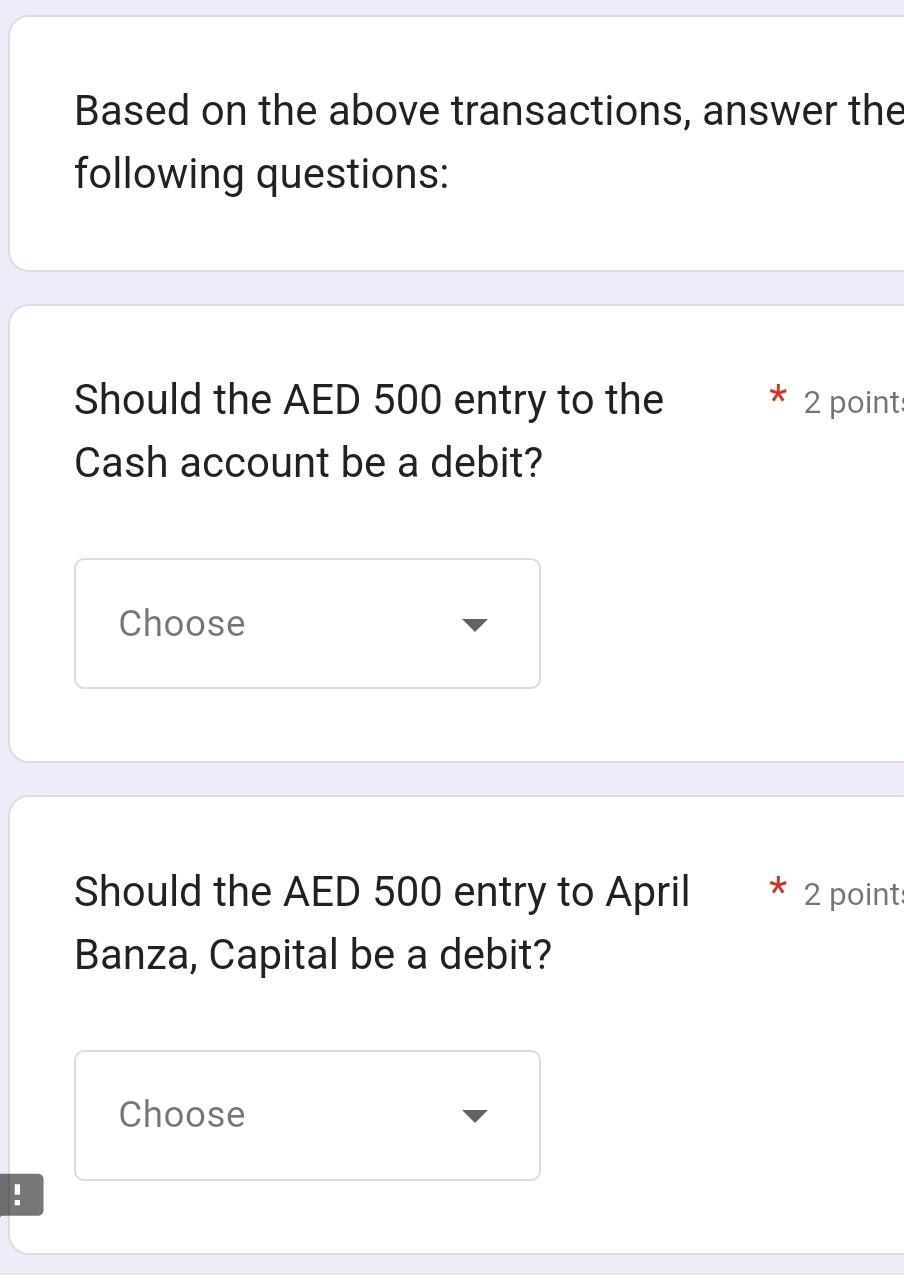The width and height of the screenshot is (904, 1282).
Task: Open the Choose dropdown for the Capital debit question
Action: [x=306, y=1115]
